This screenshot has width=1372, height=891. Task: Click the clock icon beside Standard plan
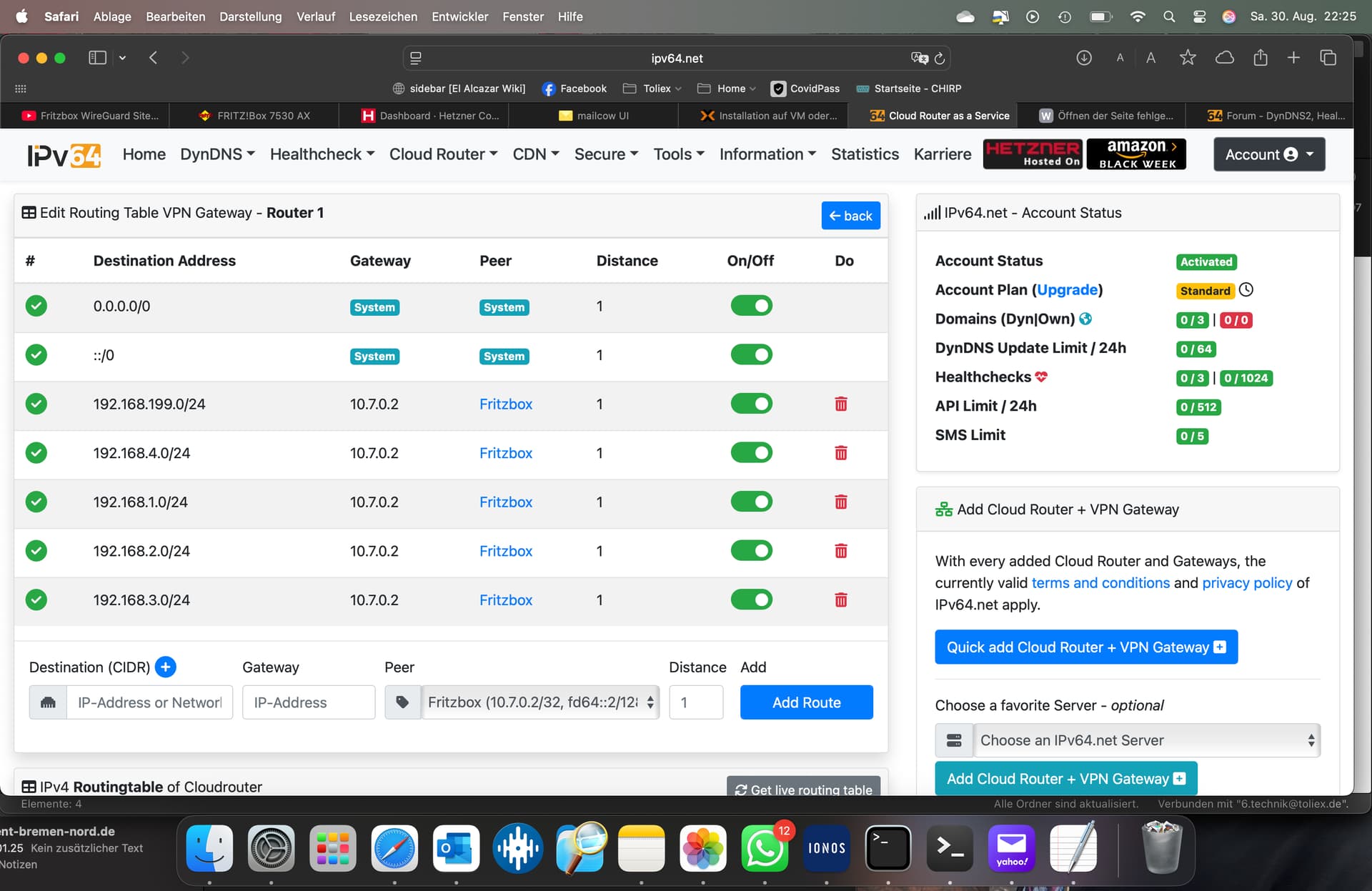[x=1246, y=290]
